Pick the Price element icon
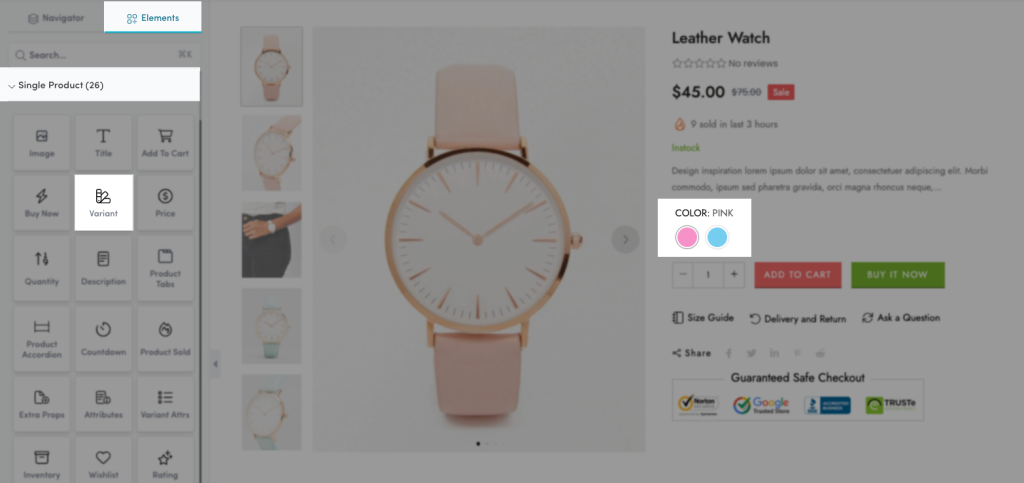This screenshot has height=483, width=1024. 165,202
